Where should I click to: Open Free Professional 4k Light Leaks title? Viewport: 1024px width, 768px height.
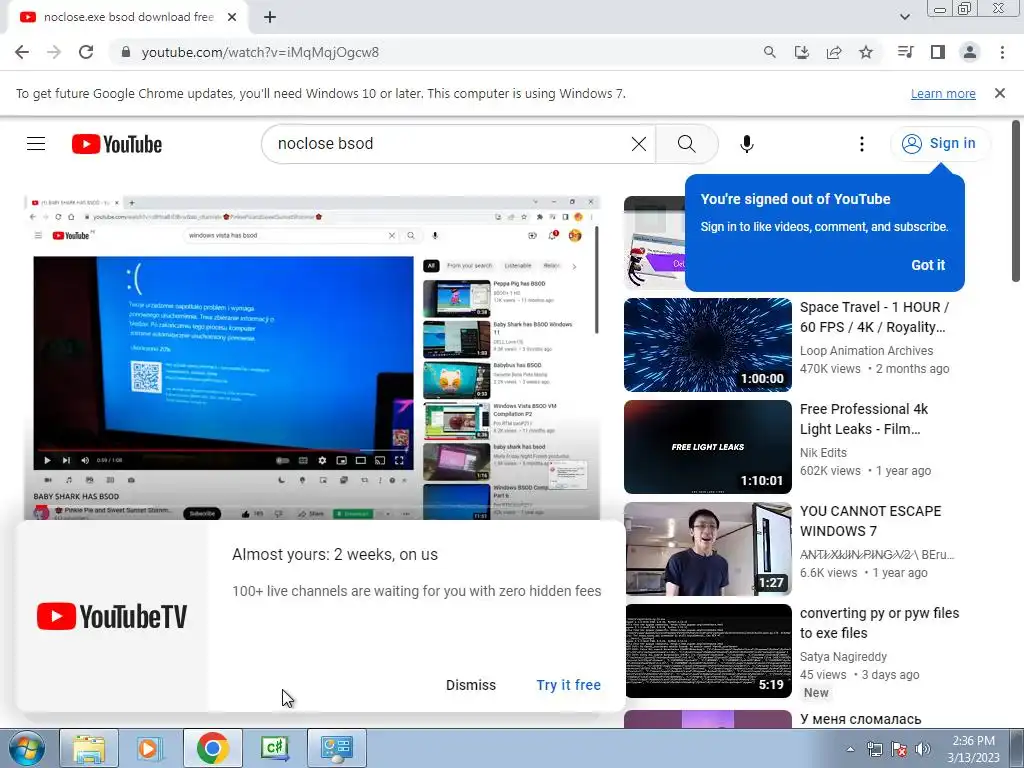863,419
